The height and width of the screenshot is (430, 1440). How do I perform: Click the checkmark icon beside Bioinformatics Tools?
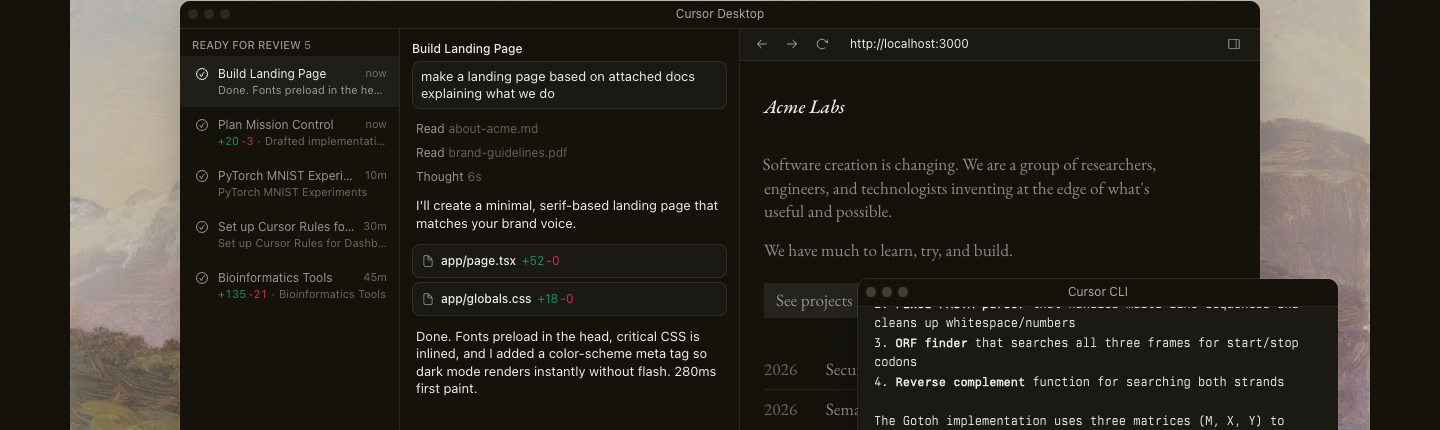point(202,278)
